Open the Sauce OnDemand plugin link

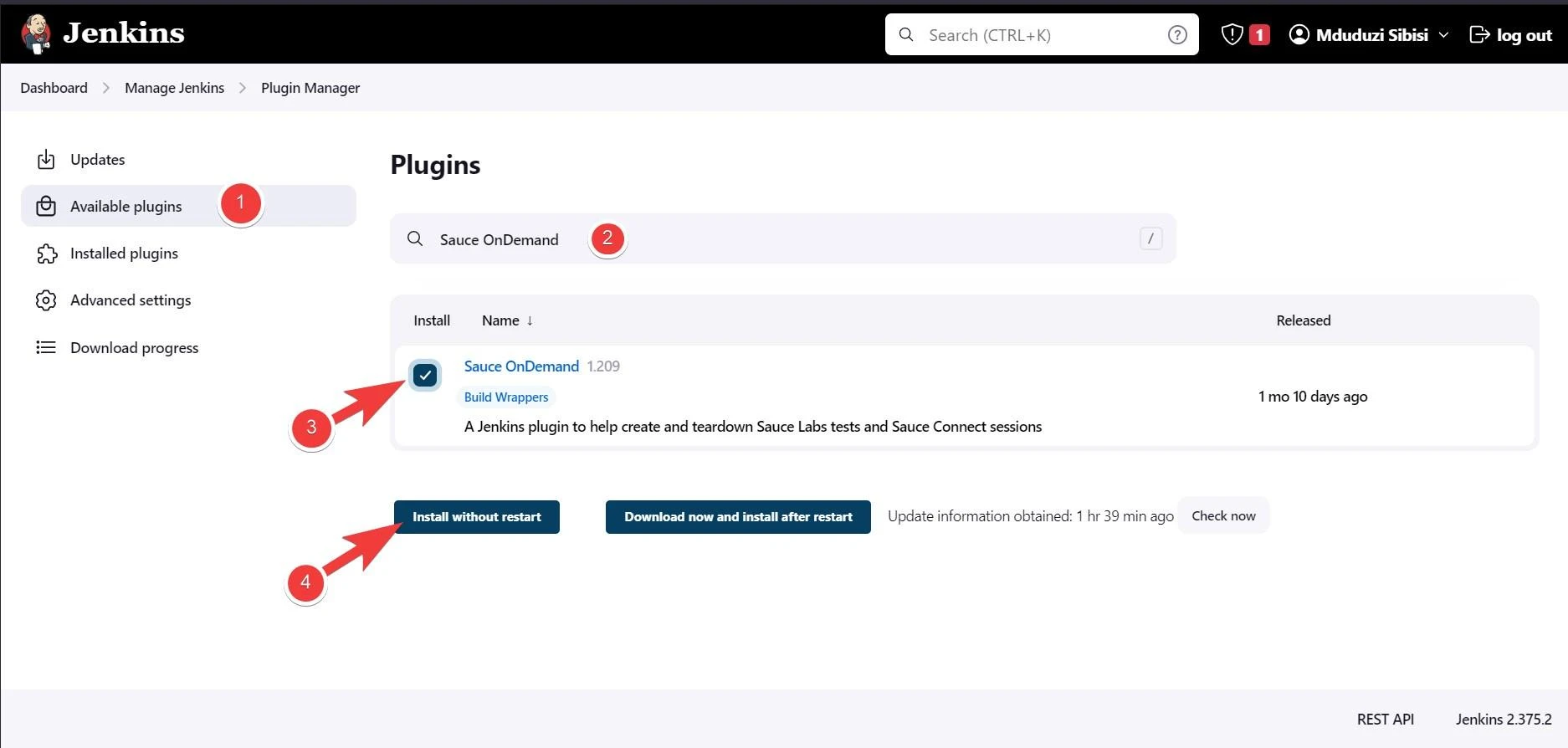[521, 366]
